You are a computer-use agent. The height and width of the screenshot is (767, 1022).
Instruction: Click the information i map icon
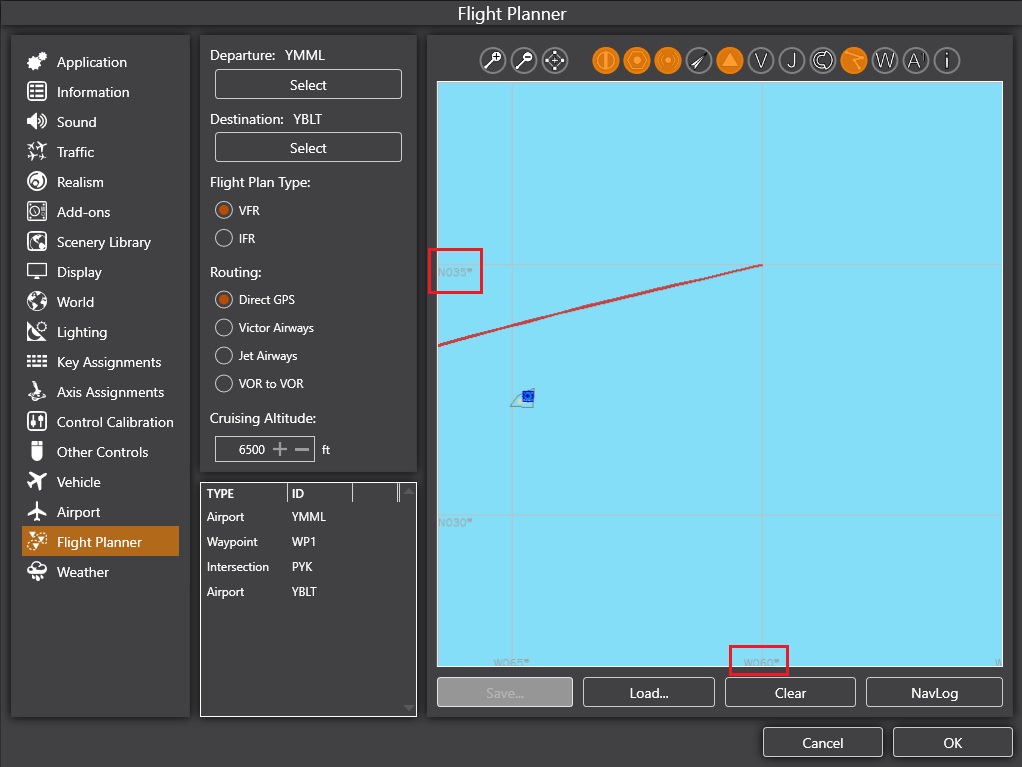[946, 61]
